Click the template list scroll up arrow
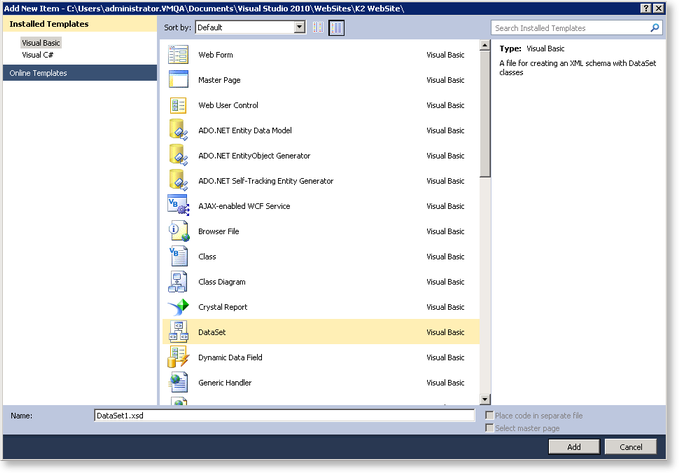Viewport: 679px width, 473px height. [x=485, y=45]
